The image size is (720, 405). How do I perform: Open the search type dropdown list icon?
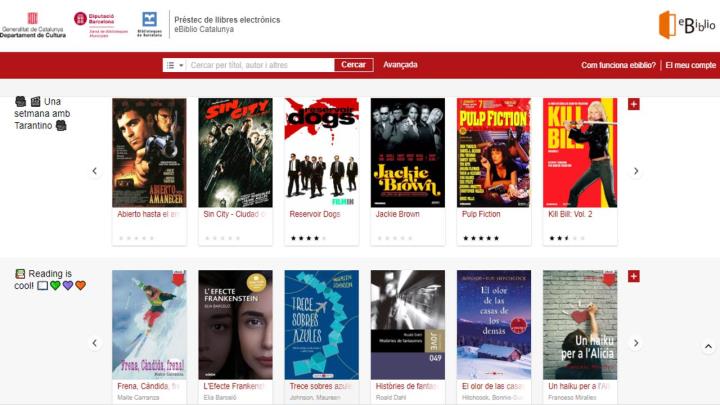pyautogui.click(x=174, y=65)
